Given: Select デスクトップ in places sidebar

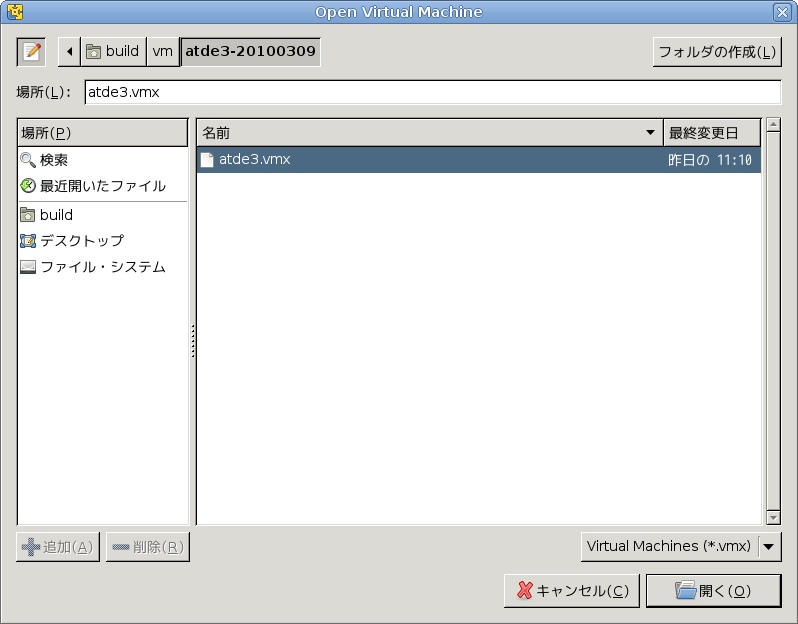Looking at the screenshot, I should click(x=103, y=240).
